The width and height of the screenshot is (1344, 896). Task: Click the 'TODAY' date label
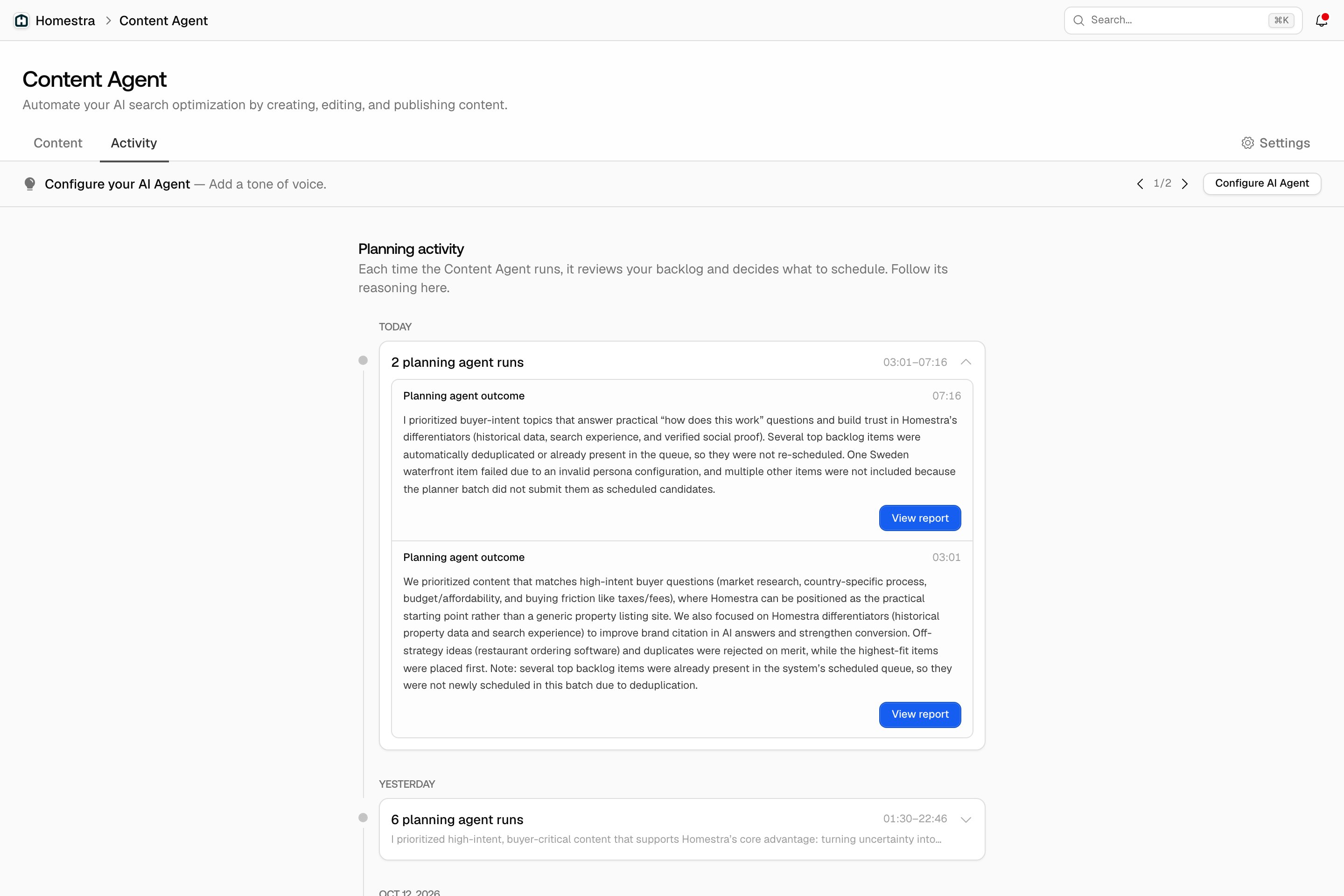395,327
